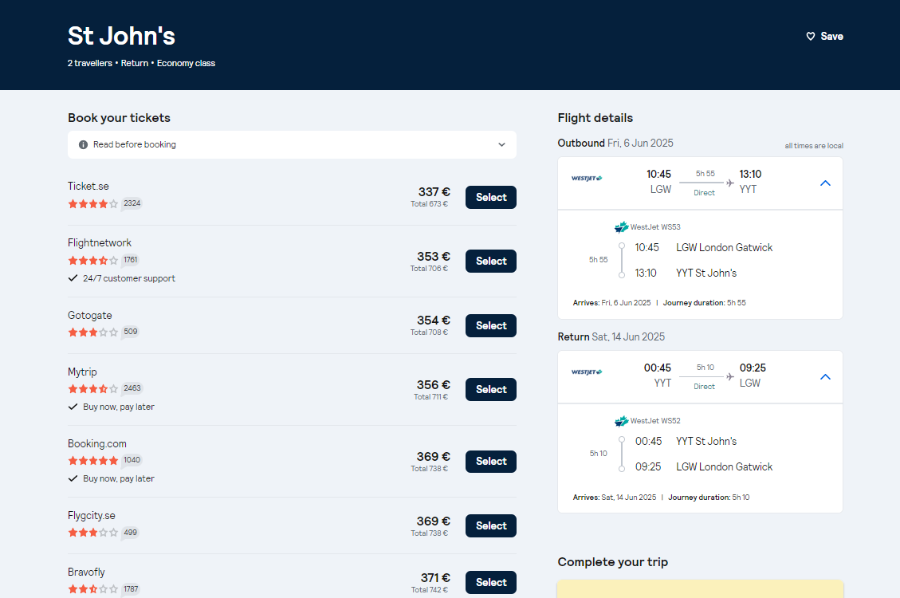Click the Ticket.se provider name

88,187
